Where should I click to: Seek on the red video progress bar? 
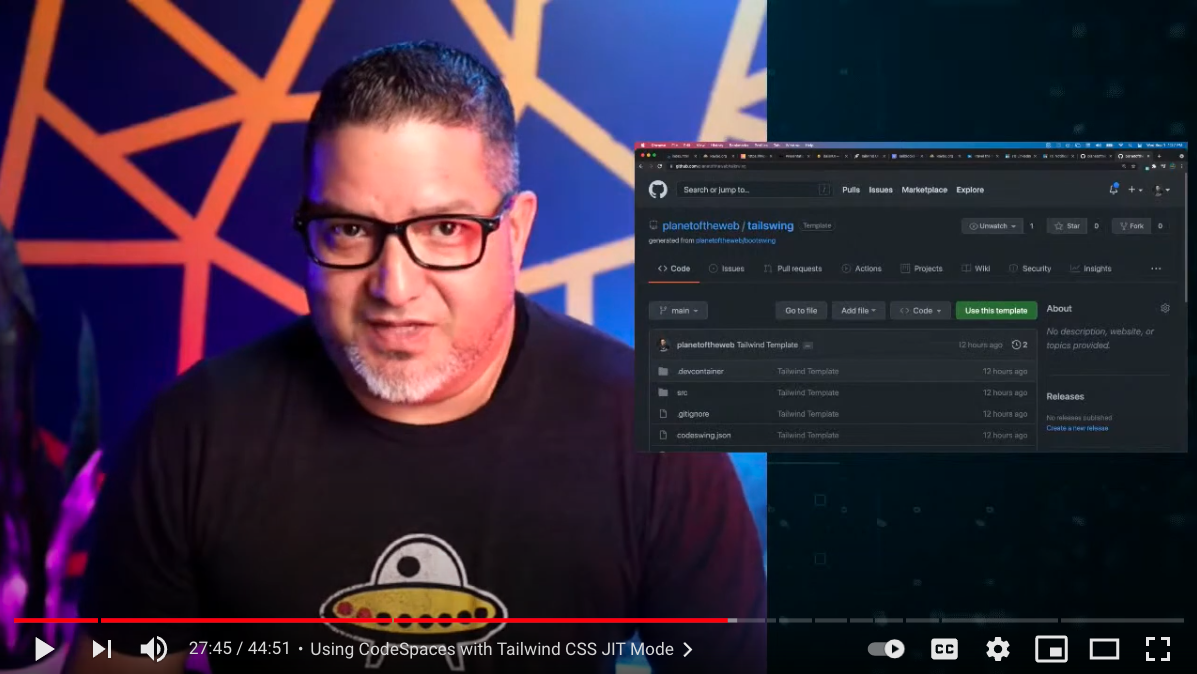pos(400,620)
